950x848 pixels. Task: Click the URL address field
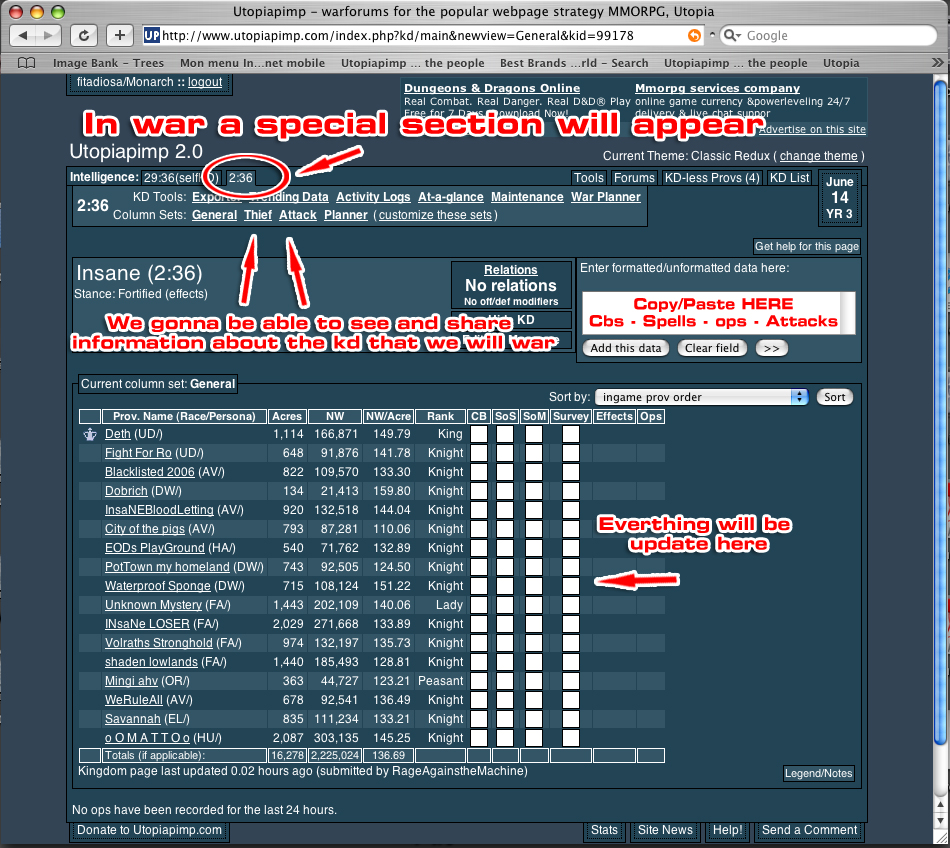[x=424, y=36]
